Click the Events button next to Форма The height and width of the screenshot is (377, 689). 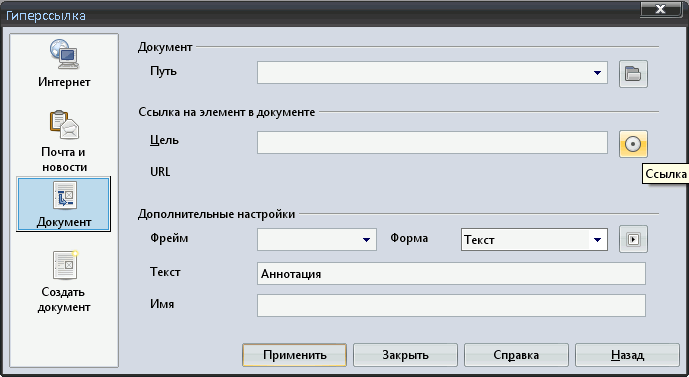633,239
